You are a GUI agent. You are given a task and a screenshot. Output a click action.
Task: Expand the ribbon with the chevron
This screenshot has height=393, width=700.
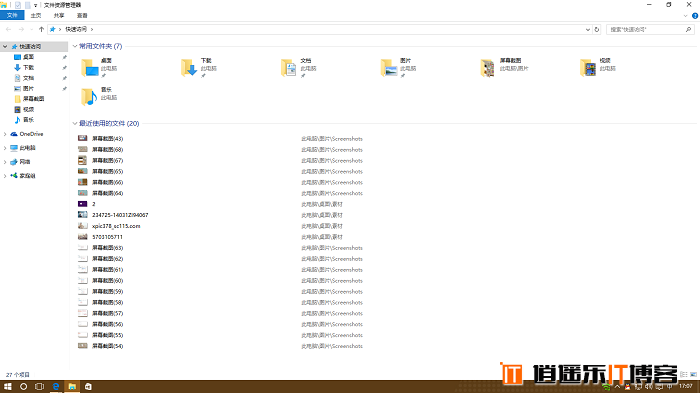[x=685, y=16]
